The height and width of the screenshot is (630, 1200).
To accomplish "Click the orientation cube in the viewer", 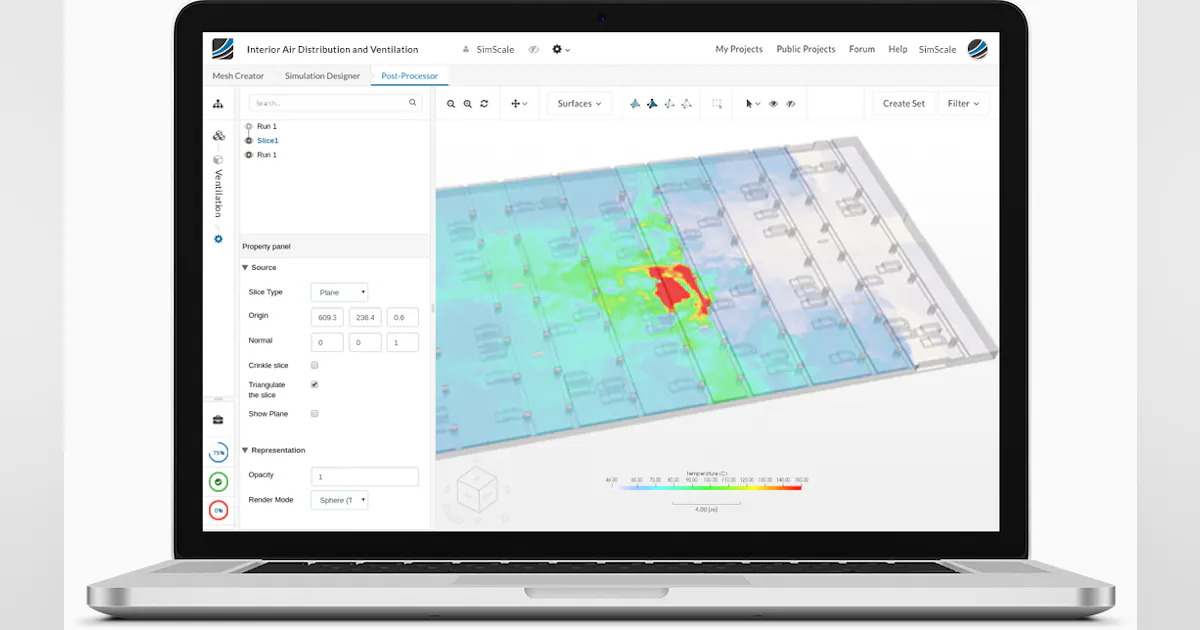I will pos(477,491).
